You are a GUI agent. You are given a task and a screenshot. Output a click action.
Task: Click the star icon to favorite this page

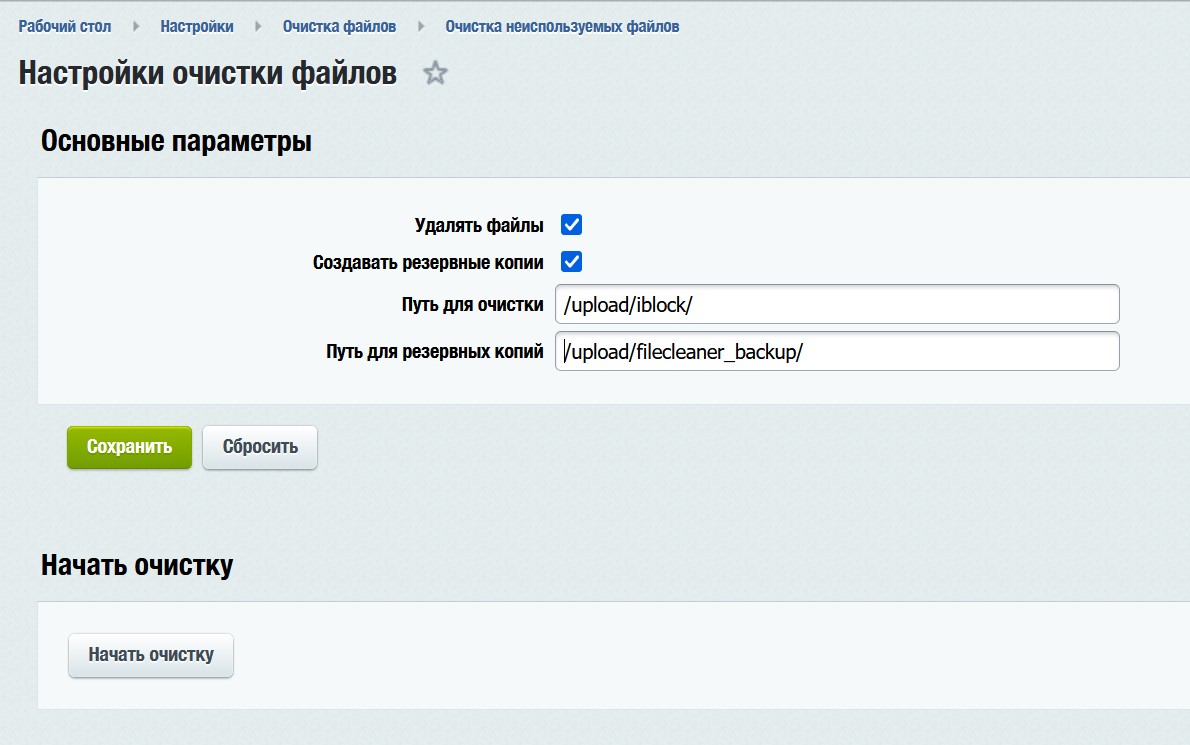434,72
